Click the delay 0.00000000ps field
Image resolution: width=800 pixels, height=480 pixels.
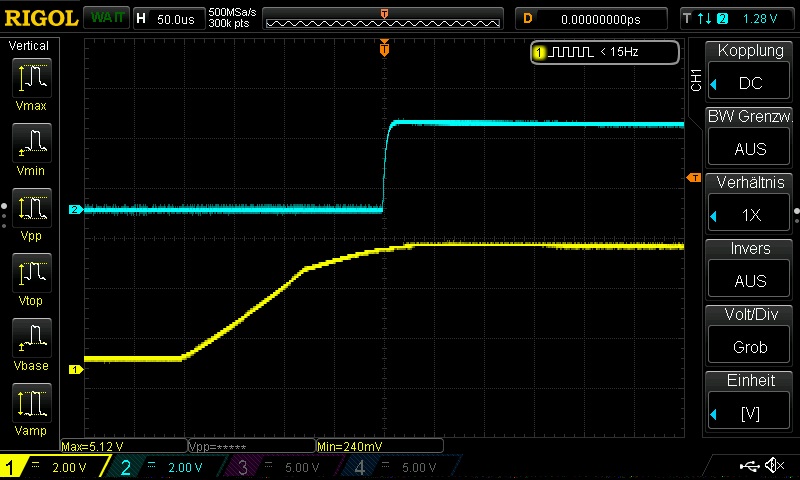click(x=591, y=19)
